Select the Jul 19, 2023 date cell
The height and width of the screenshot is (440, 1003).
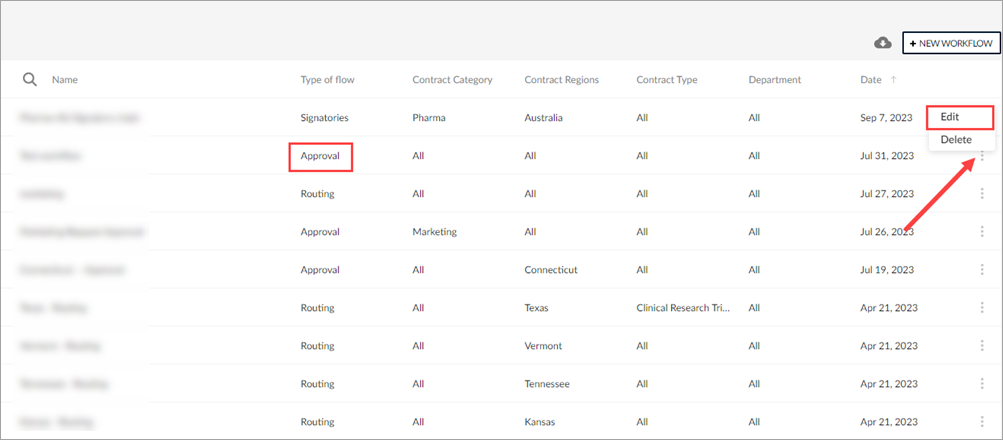pos(887,270)
